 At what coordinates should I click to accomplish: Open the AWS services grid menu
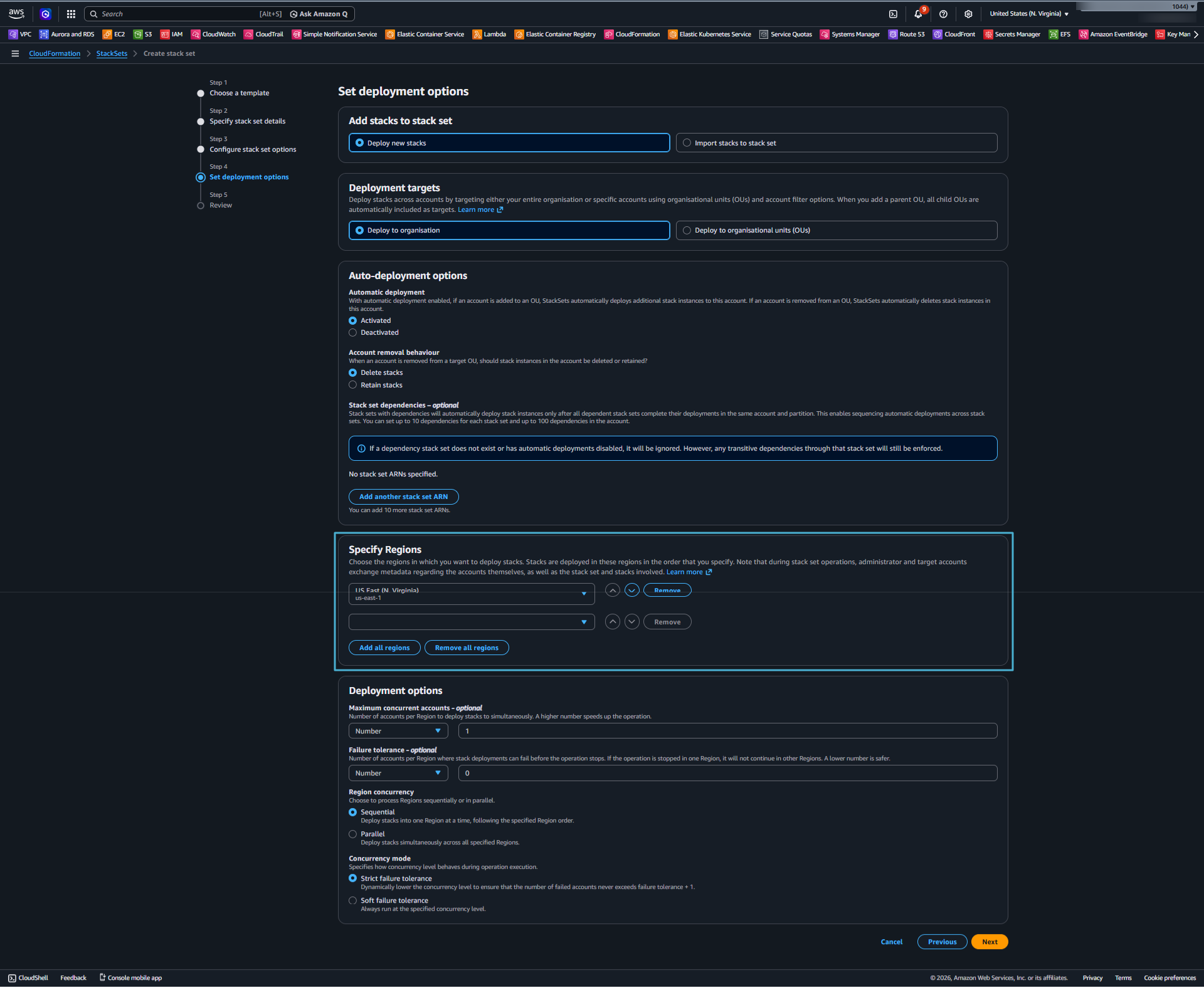click(x=70, y=13)
